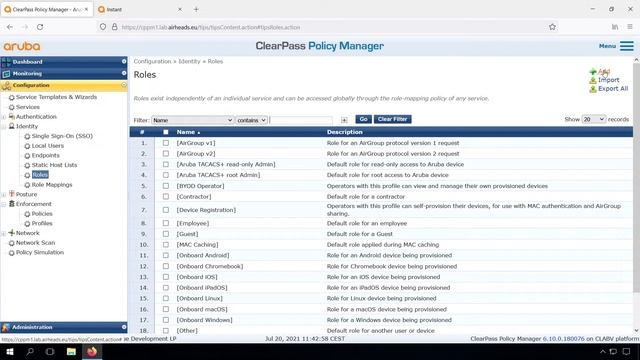Check the [BYOD Operator] row checkbox
640x360 pixels.
pos(166,186)
